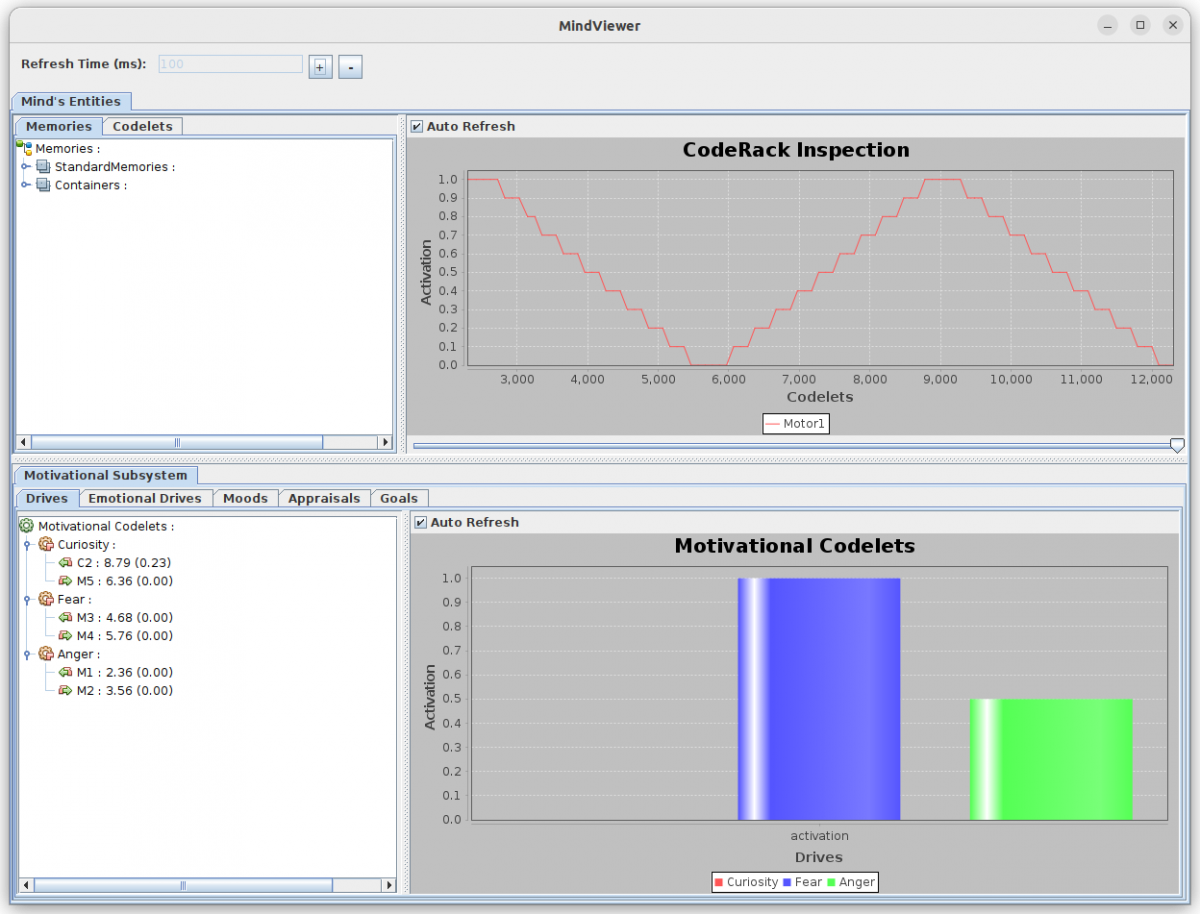Click the Refresh Time input field

click(230, 64)
